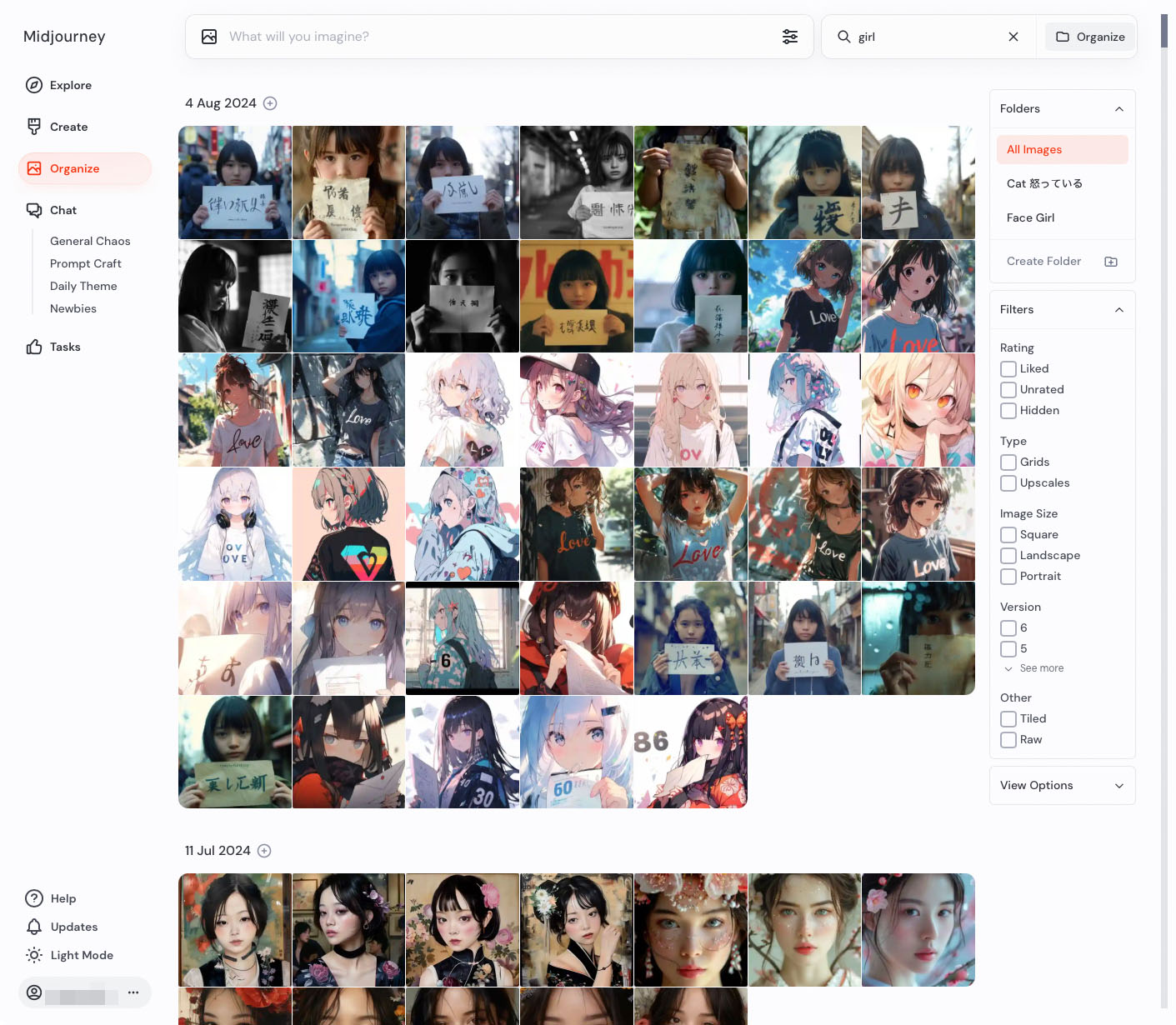Image resolution: width=1176 pixels, height=1025 pixels.
Task: Click the Explore compass icon
Action: 34,85
